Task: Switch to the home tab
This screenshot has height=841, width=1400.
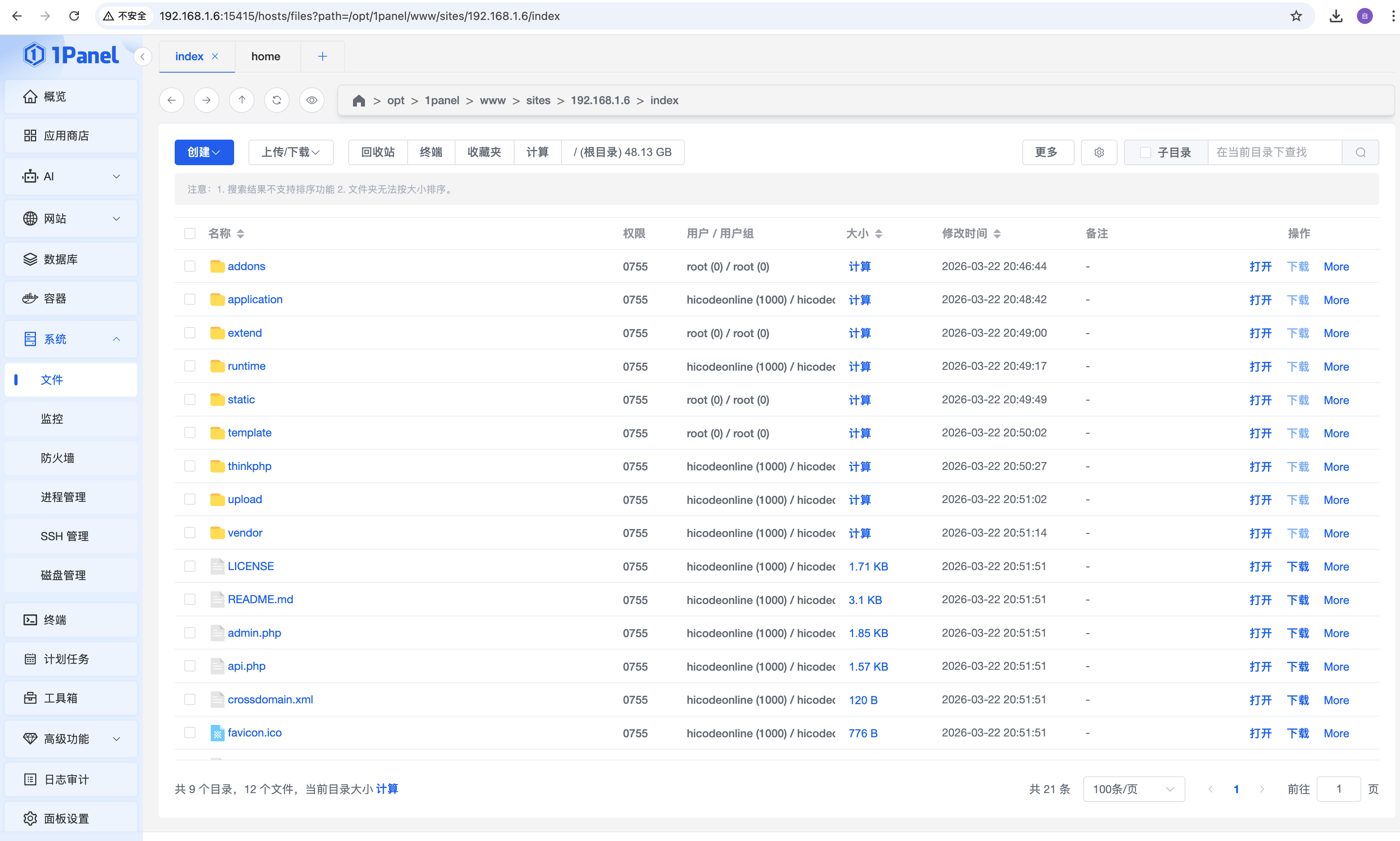Action: tap(266, 56)
